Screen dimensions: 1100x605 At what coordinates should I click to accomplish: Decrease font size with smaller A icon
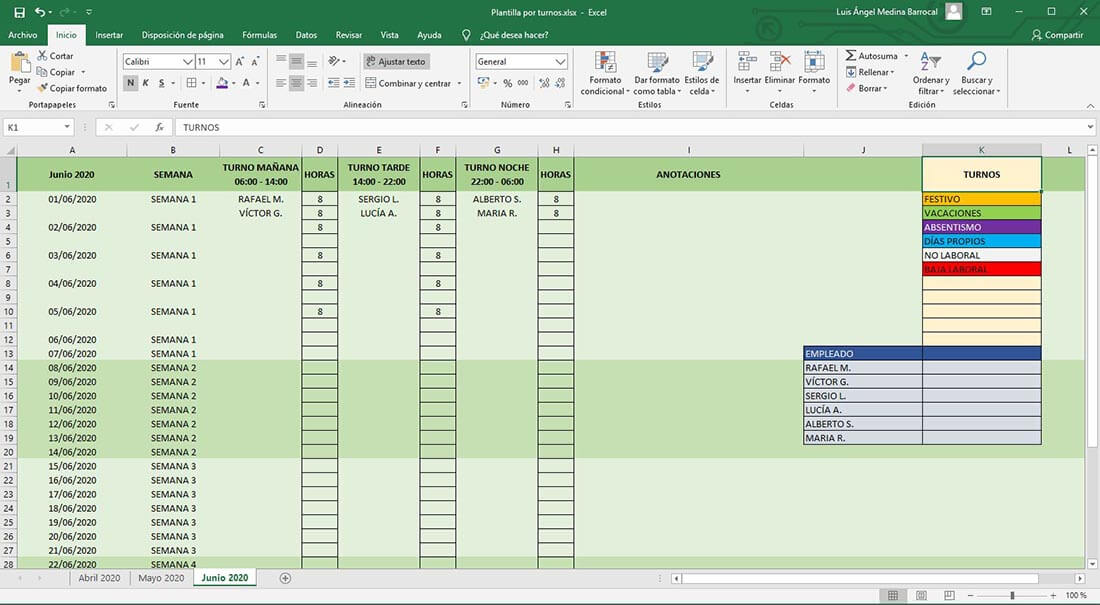[x=255, y=62]
